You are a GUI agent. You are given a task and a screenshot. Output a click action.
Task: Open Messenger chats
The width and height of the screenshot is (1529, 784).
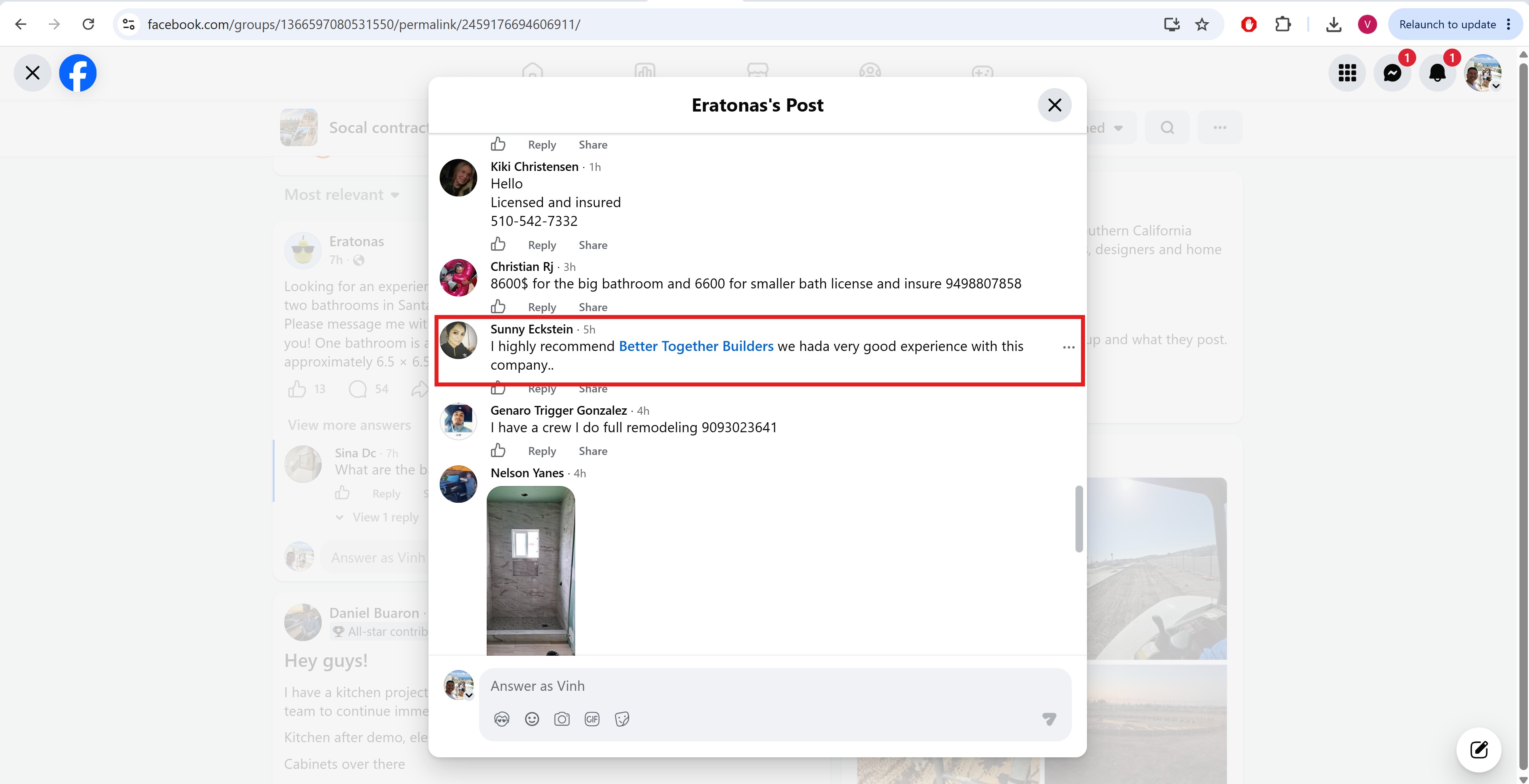tap(1393, 73)
